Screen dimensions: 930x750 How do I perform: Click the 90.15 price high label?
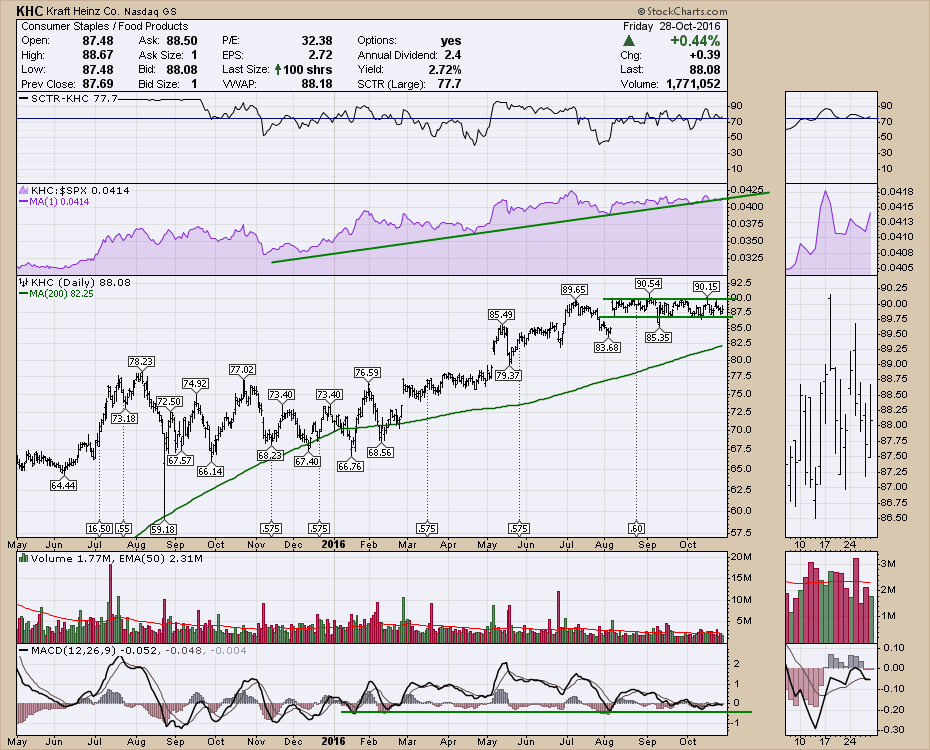click(706, 287)
